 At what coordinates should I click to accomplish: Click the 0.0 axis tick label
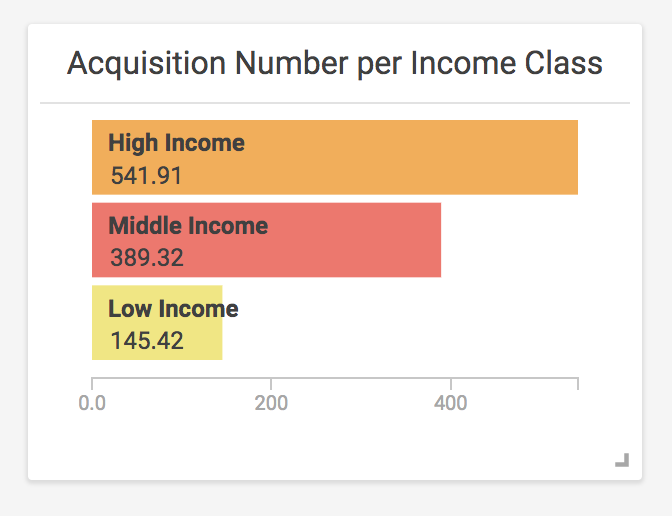click(x=92, y=403)
